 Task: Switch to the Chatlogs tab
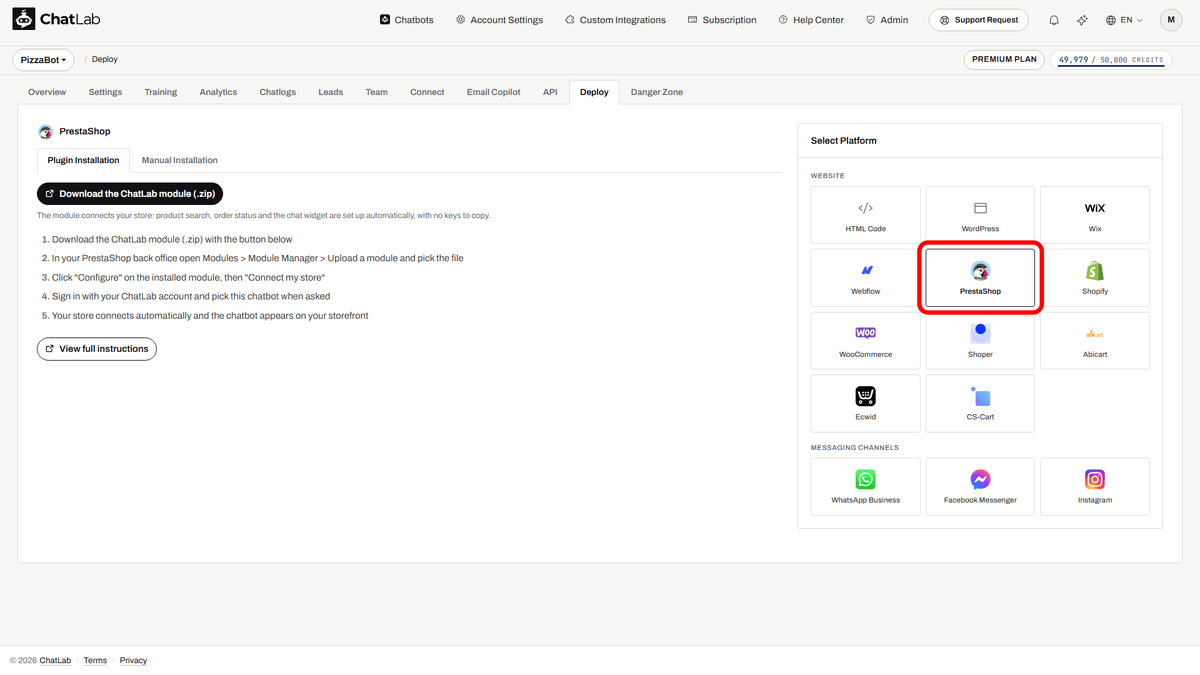pos(278,92)
